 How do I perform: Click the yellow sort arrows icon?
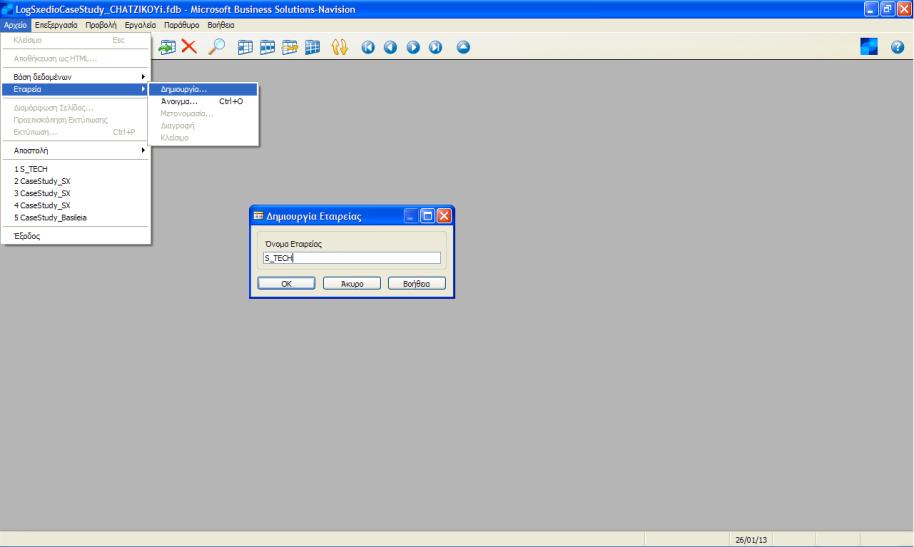click(x=339, y=47)
